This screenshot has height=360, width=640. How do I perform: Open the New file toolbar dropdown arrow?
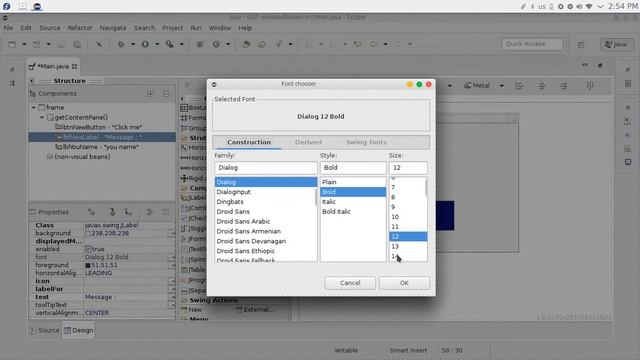24,44
